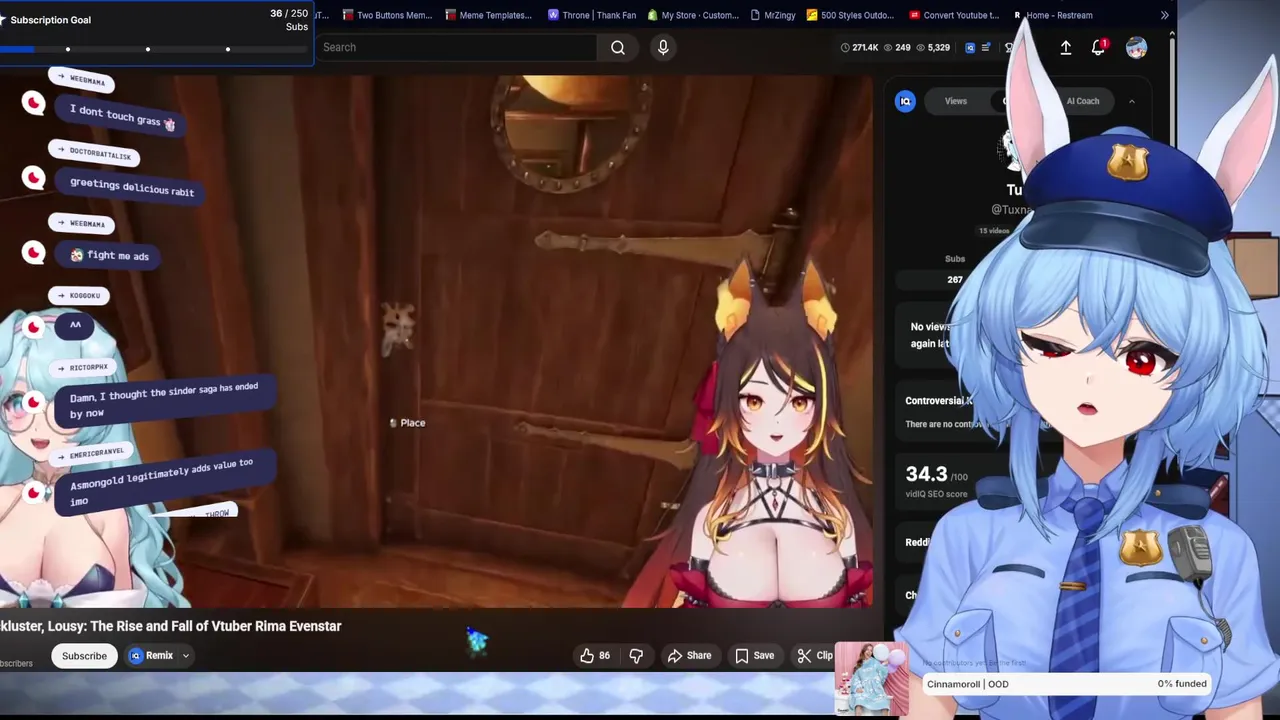Screen dimensions: 1280x720
Task: Open the YouTube notifications bell
Action: [x=1098, y=47]
